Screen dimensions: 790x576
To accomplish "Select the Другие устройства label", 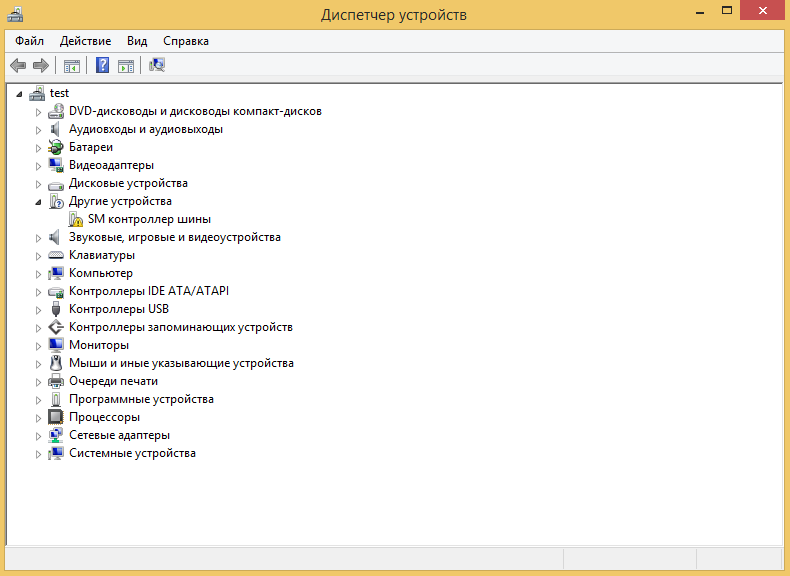I will 120,201.
